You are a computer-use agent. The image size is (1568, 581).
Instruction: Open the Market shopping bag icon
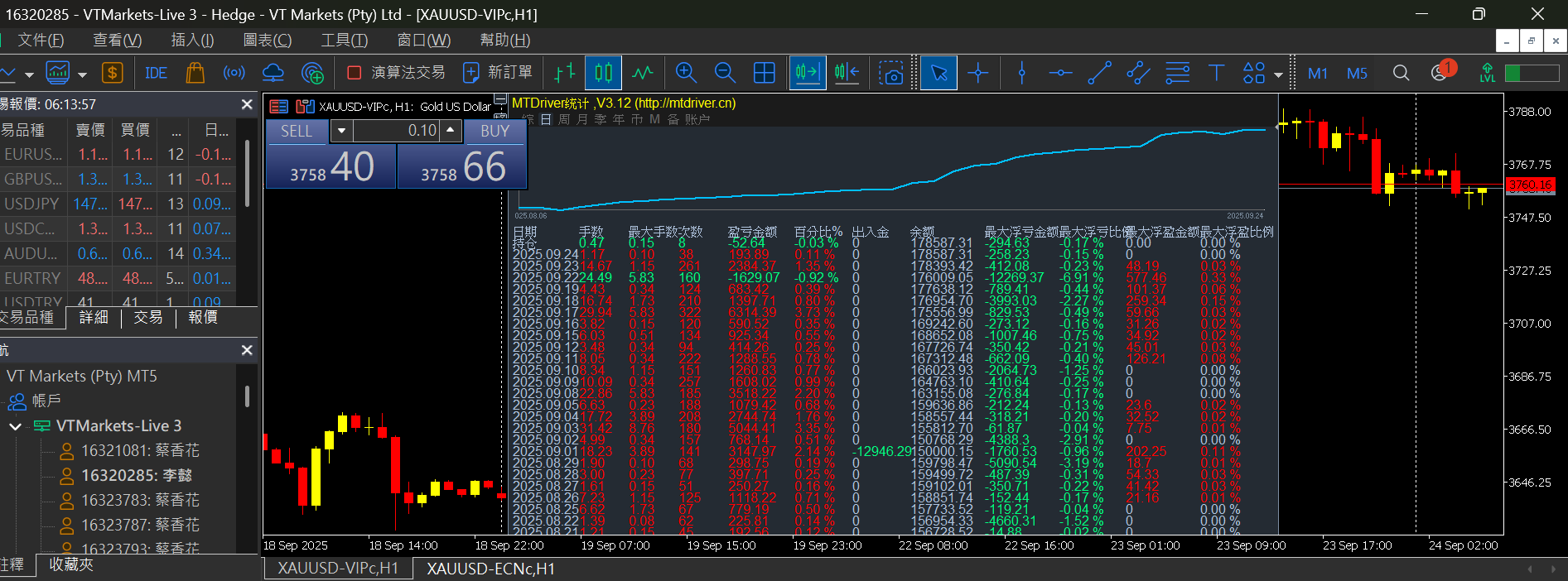point(195,73)
